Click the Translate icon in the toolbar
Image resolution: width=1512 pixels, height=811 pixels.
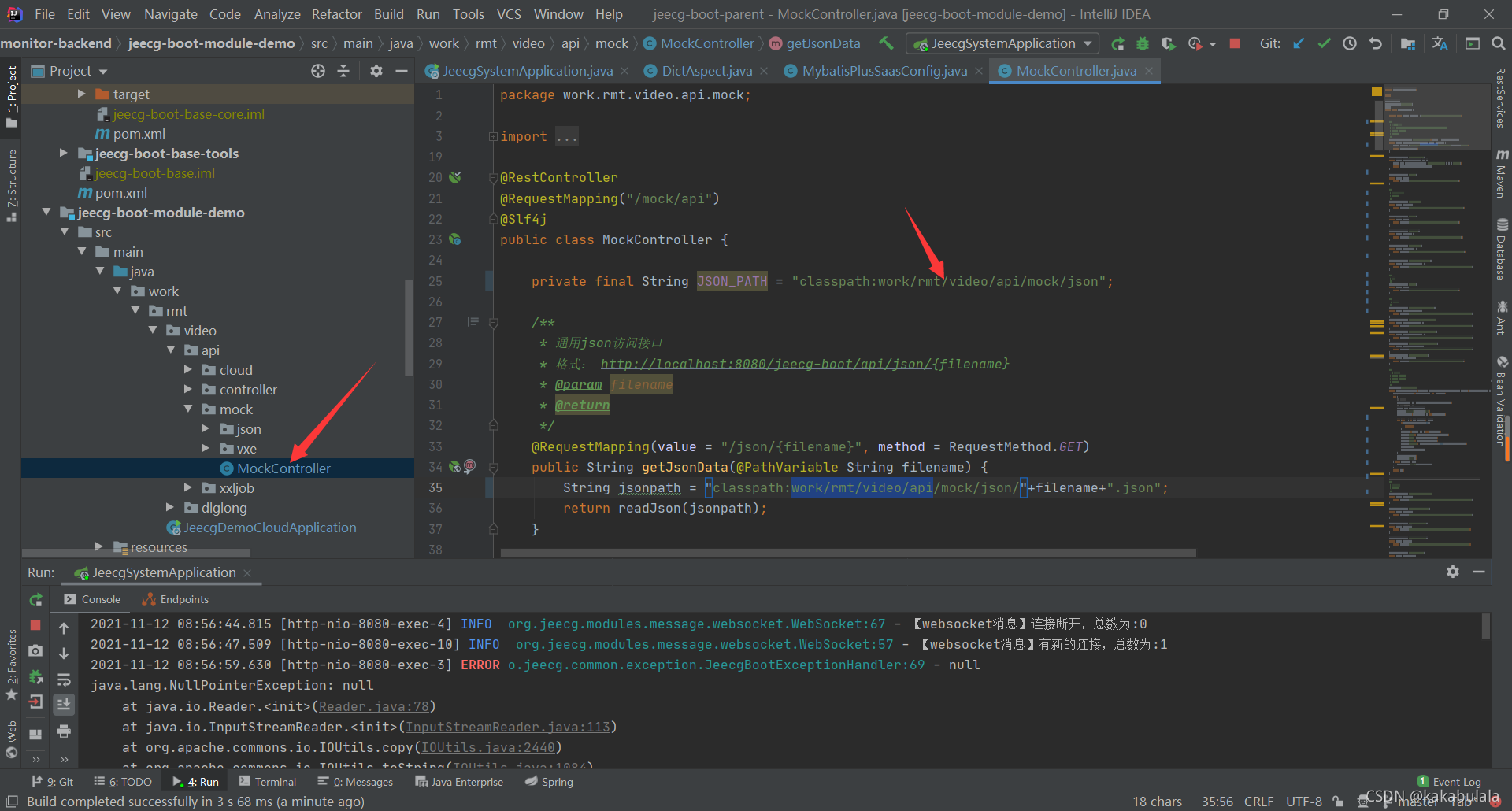pos(1440,44)
